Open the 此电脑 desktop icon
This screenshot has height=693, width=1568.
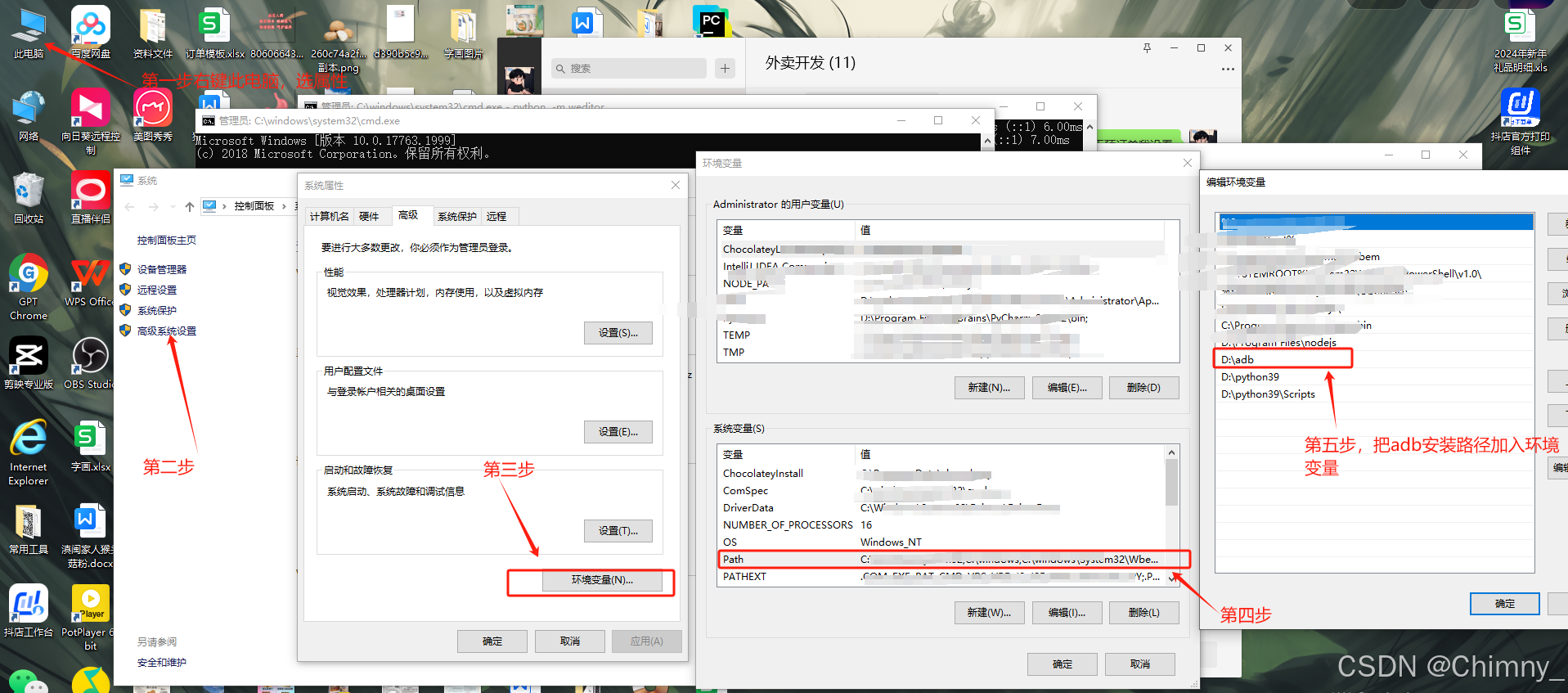(x=29, y=33)
